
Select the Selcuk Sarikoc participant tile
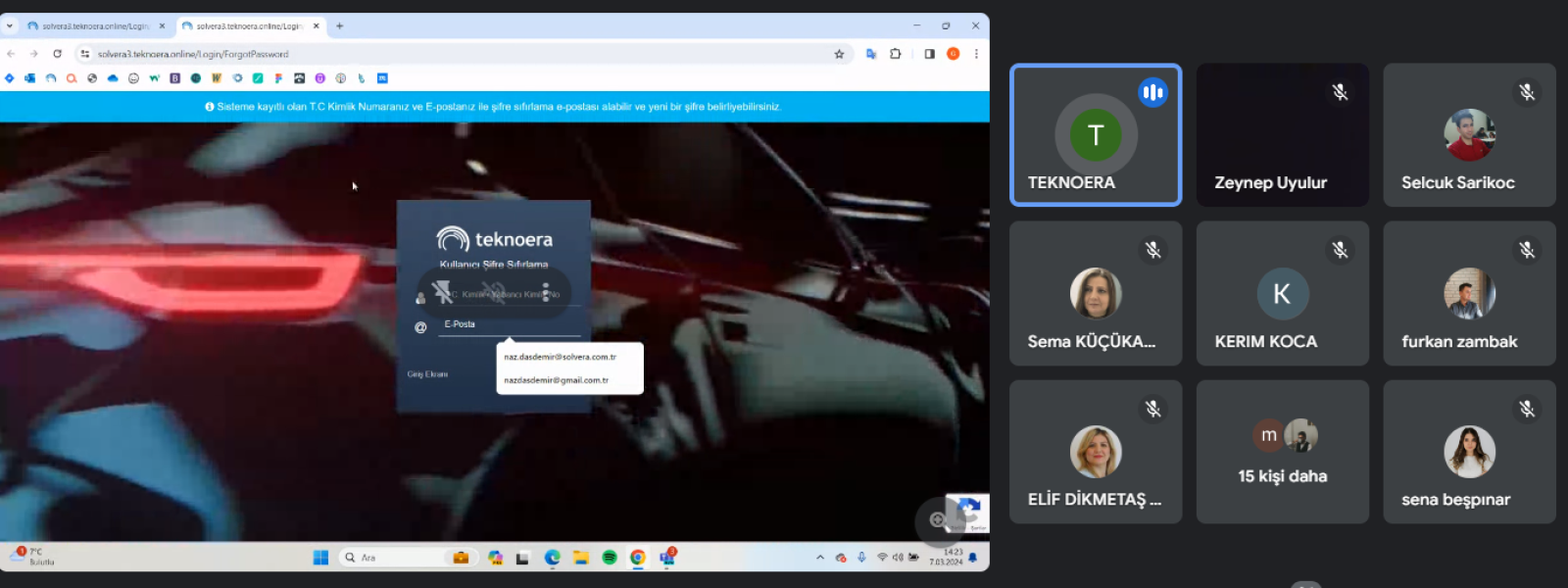pos(1469,135)
